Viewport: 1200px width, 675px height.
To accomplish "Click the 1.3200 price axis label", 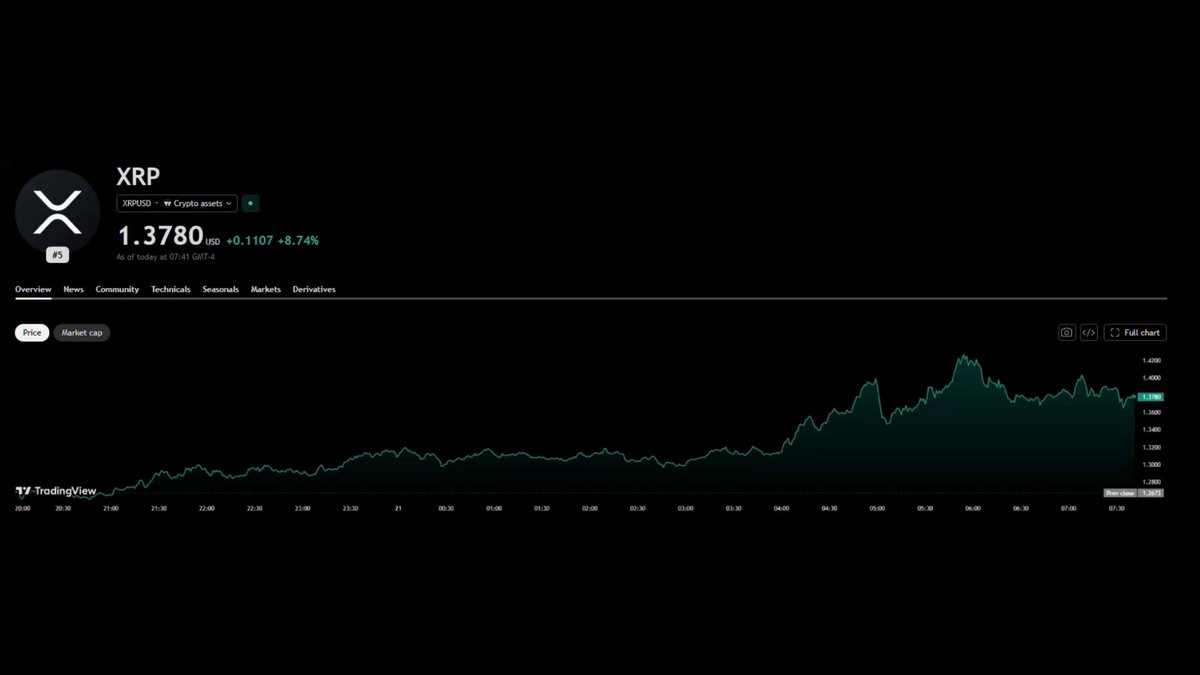I will pos(1152,447).
